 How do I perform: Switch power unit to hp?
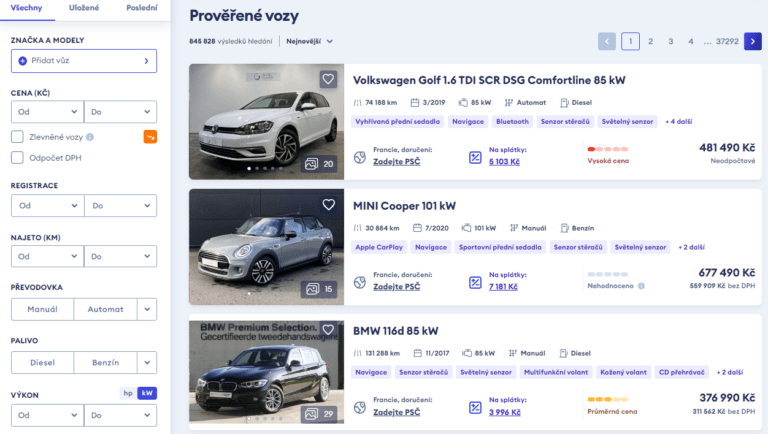pyautogui.click(x=127, y=393)
